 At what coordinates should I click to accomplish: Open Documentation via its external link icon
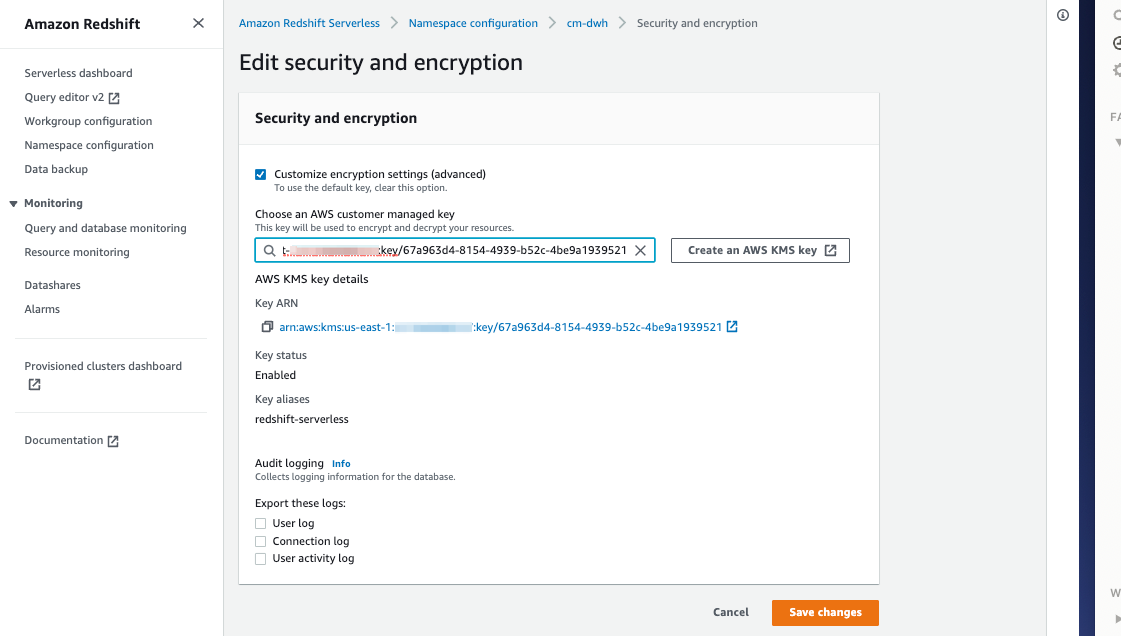pos(112,440)
